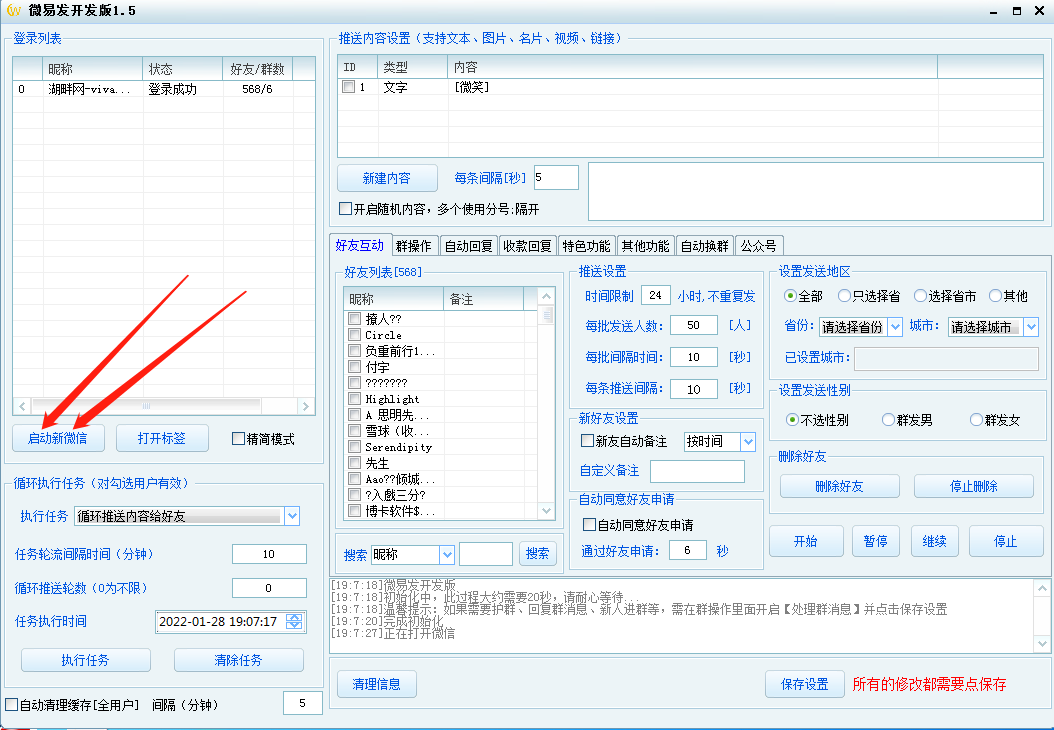Click the 清除任务 button

[239, 660]
